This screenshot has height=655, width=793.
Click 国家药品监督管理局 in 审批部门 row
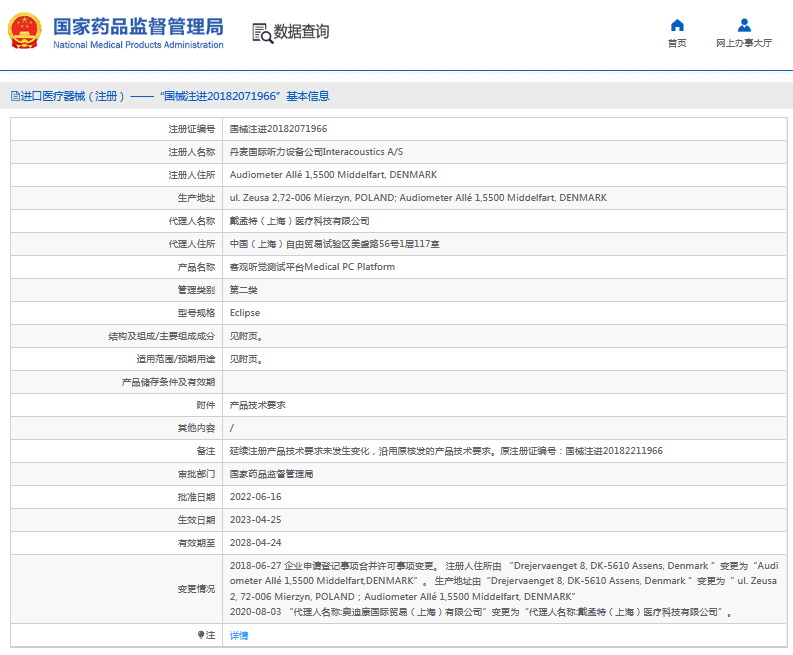click(x=271, y=474)
